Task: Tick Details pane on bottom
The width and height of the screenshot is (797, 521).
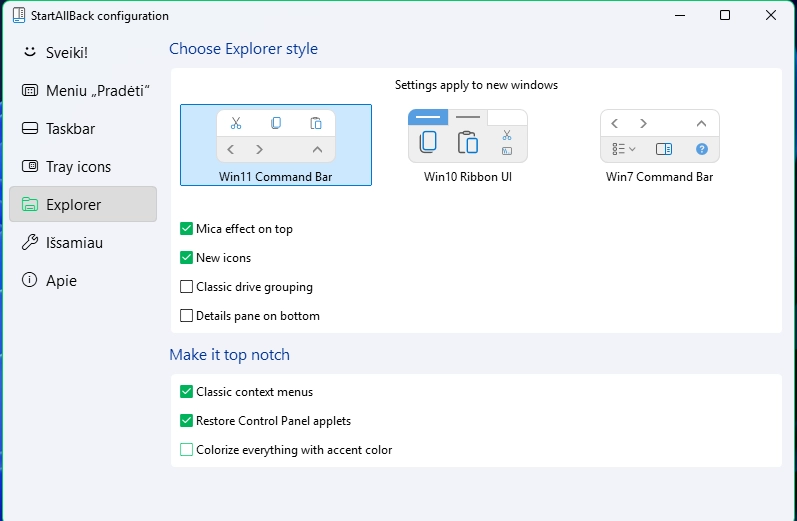Action: pyautogui.click(x=187, y=316)
